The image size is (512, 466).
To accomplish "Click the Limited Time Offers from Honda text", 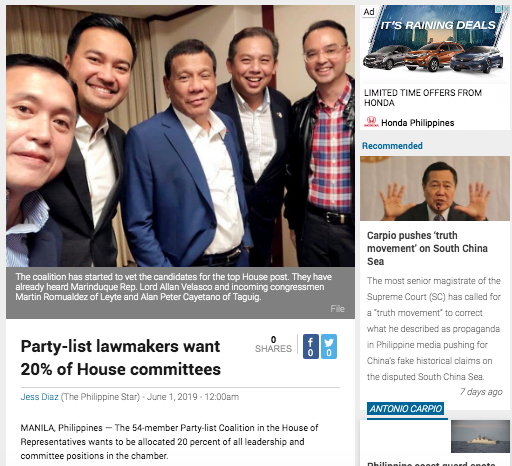I will [423, 97].
